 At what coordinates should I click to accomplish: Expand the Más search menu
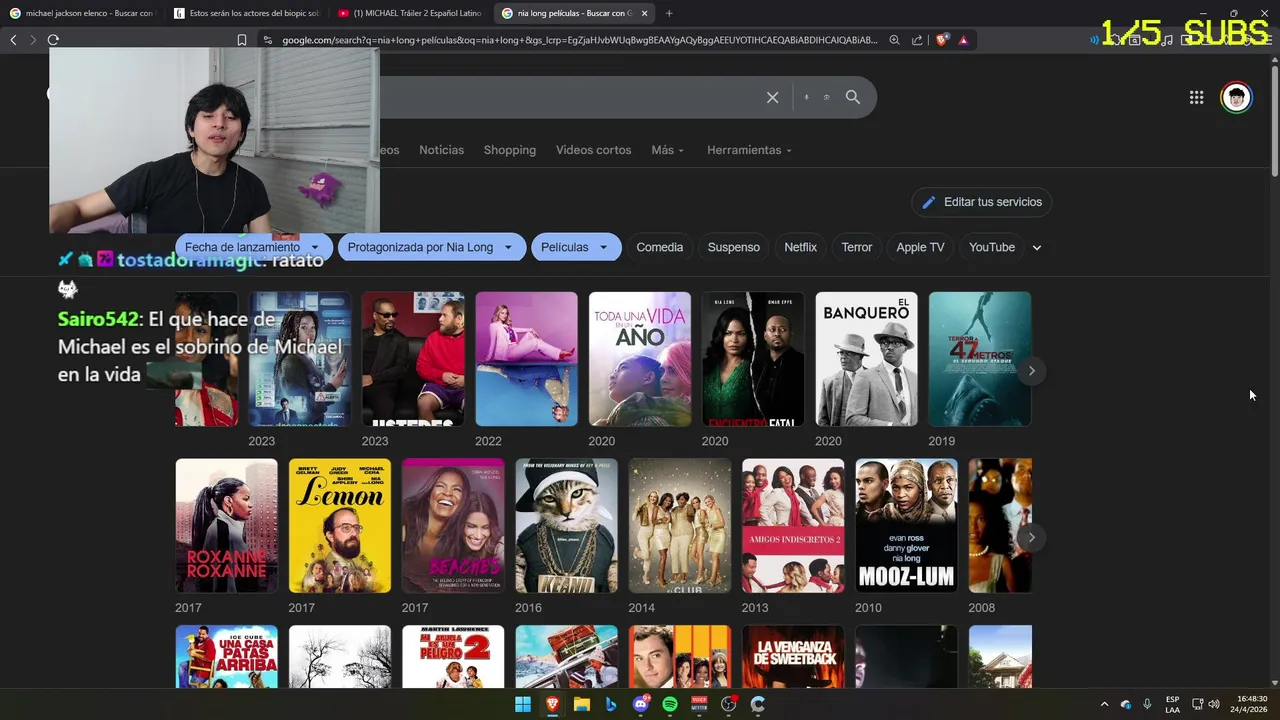pyautogui.click(x=667, y=150)
